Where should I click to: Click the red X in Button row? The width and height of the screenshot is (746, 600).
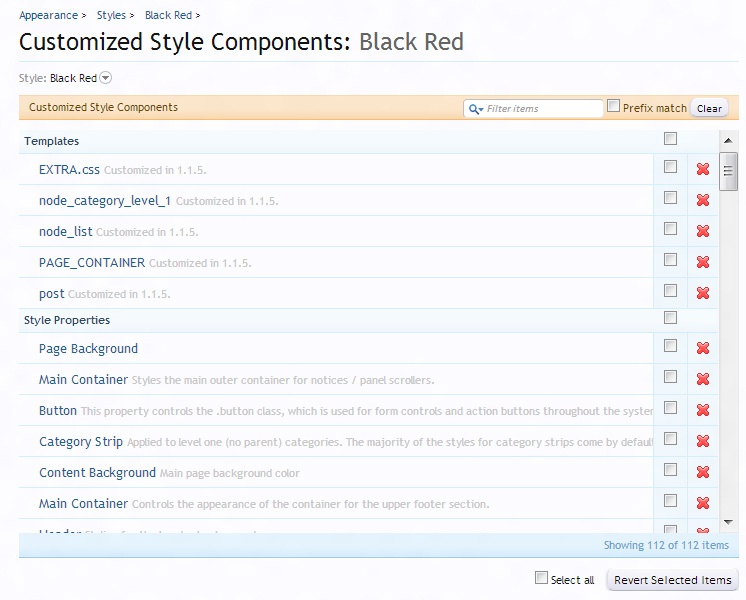click(703, 410)
